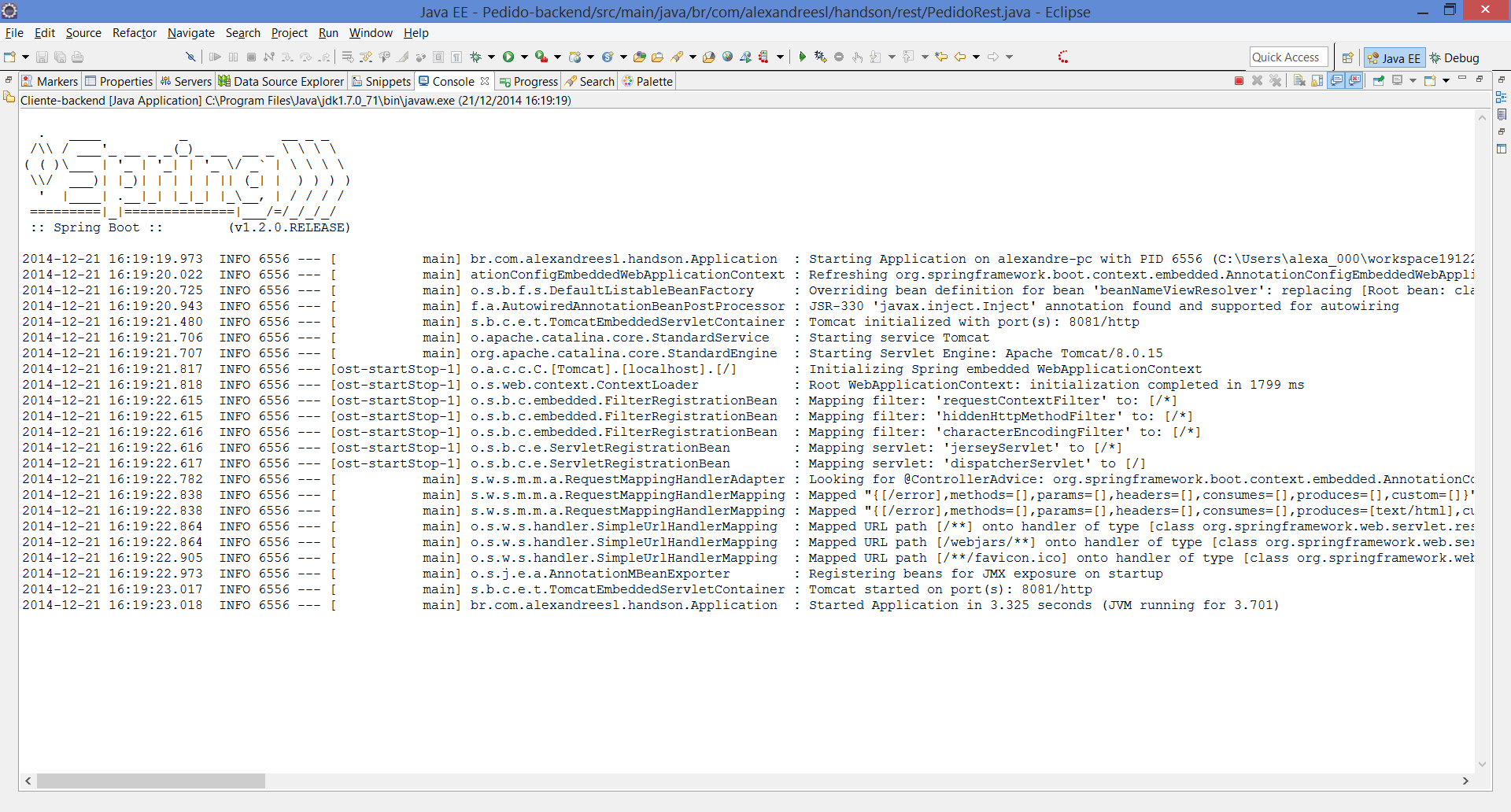
Task: Click the Run Last Tool icon
Action: (541, 57)
